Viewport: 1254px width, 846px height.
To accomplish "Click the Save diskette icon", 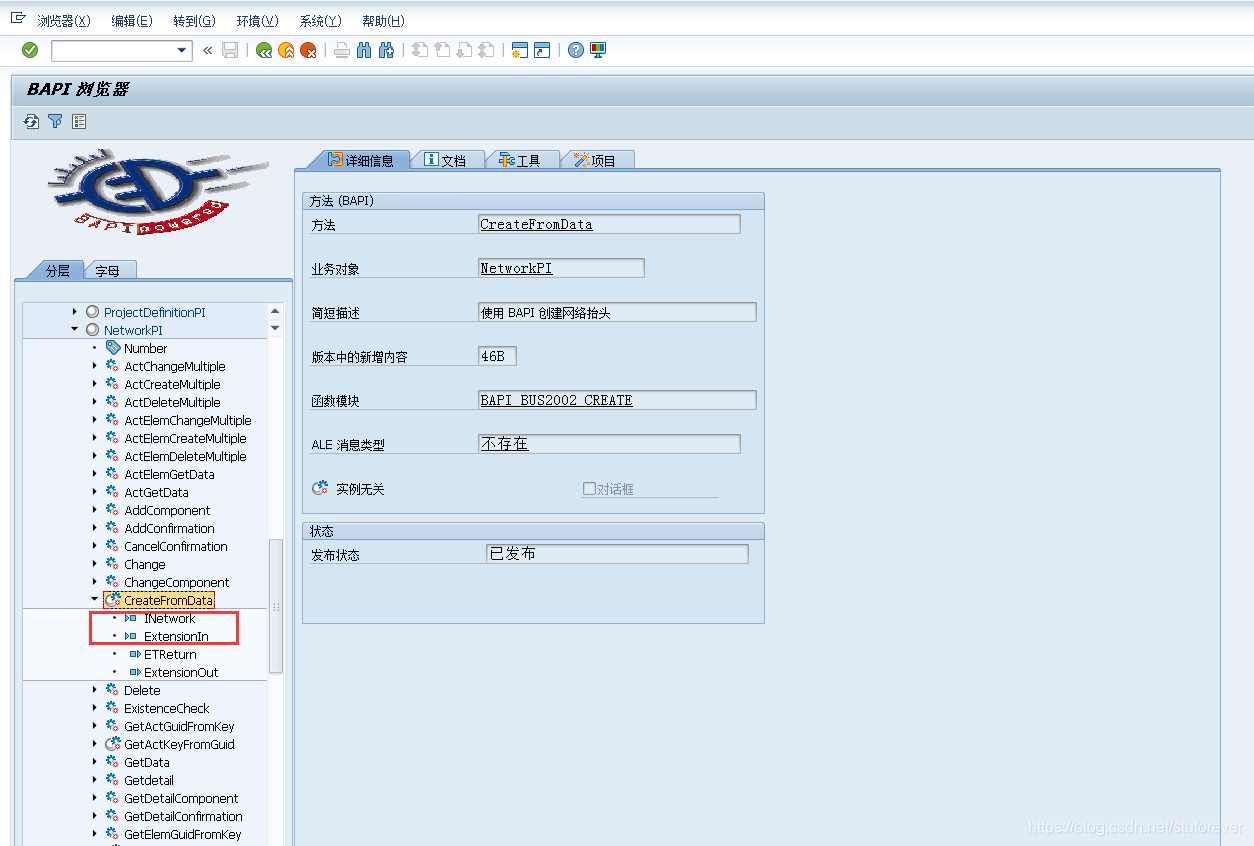I will click(230, 50).
